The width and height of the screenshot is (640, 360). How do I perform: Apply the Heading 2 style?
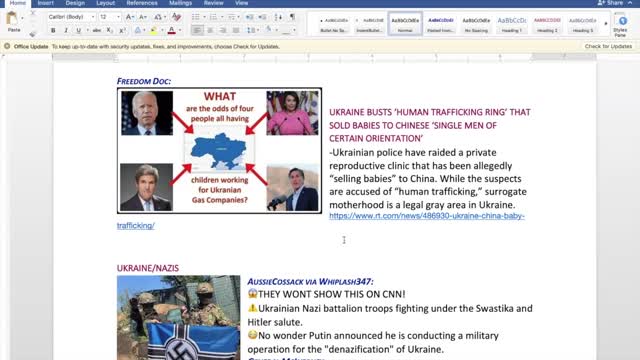tap(547, 24)
